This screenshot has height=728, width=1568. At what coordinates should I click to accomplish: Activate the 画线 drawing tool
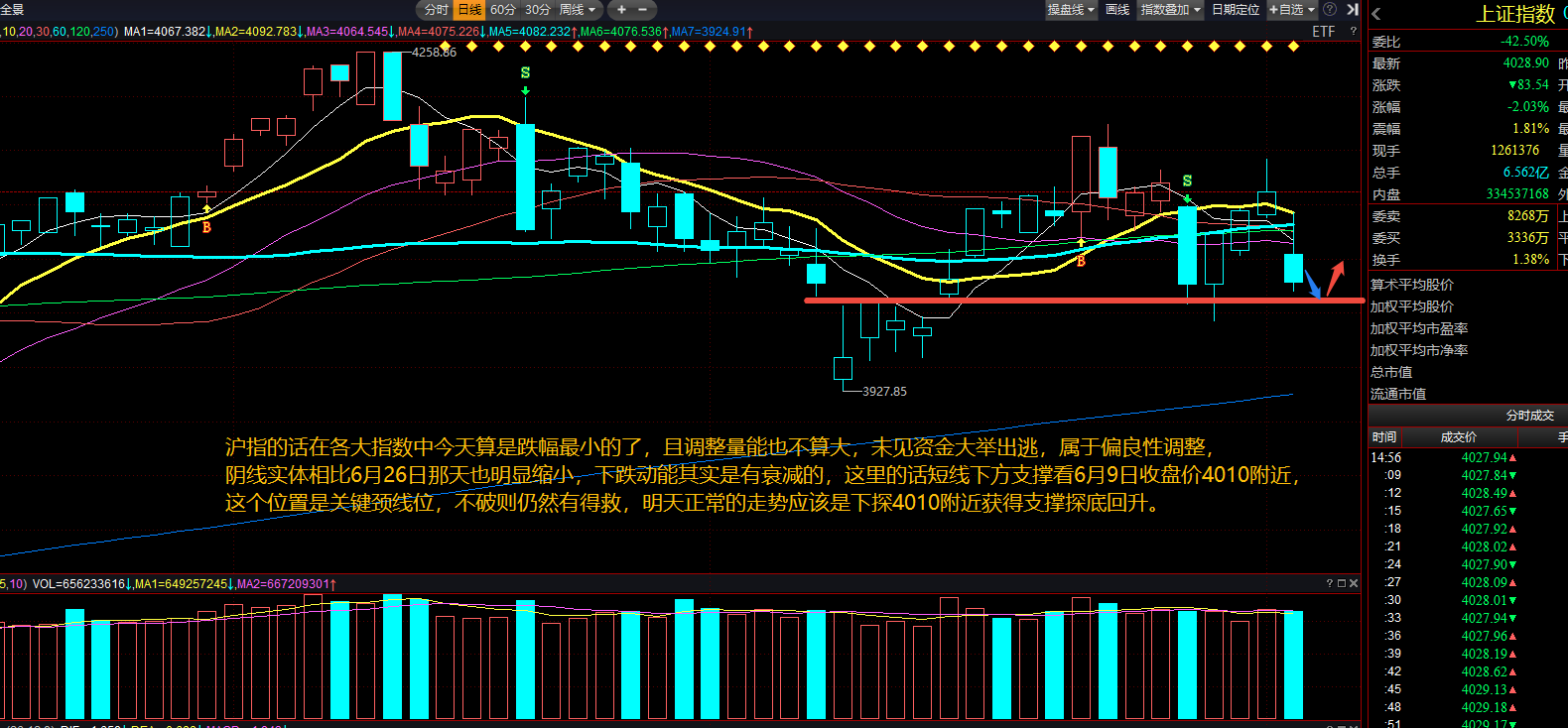pos(1117,10)
